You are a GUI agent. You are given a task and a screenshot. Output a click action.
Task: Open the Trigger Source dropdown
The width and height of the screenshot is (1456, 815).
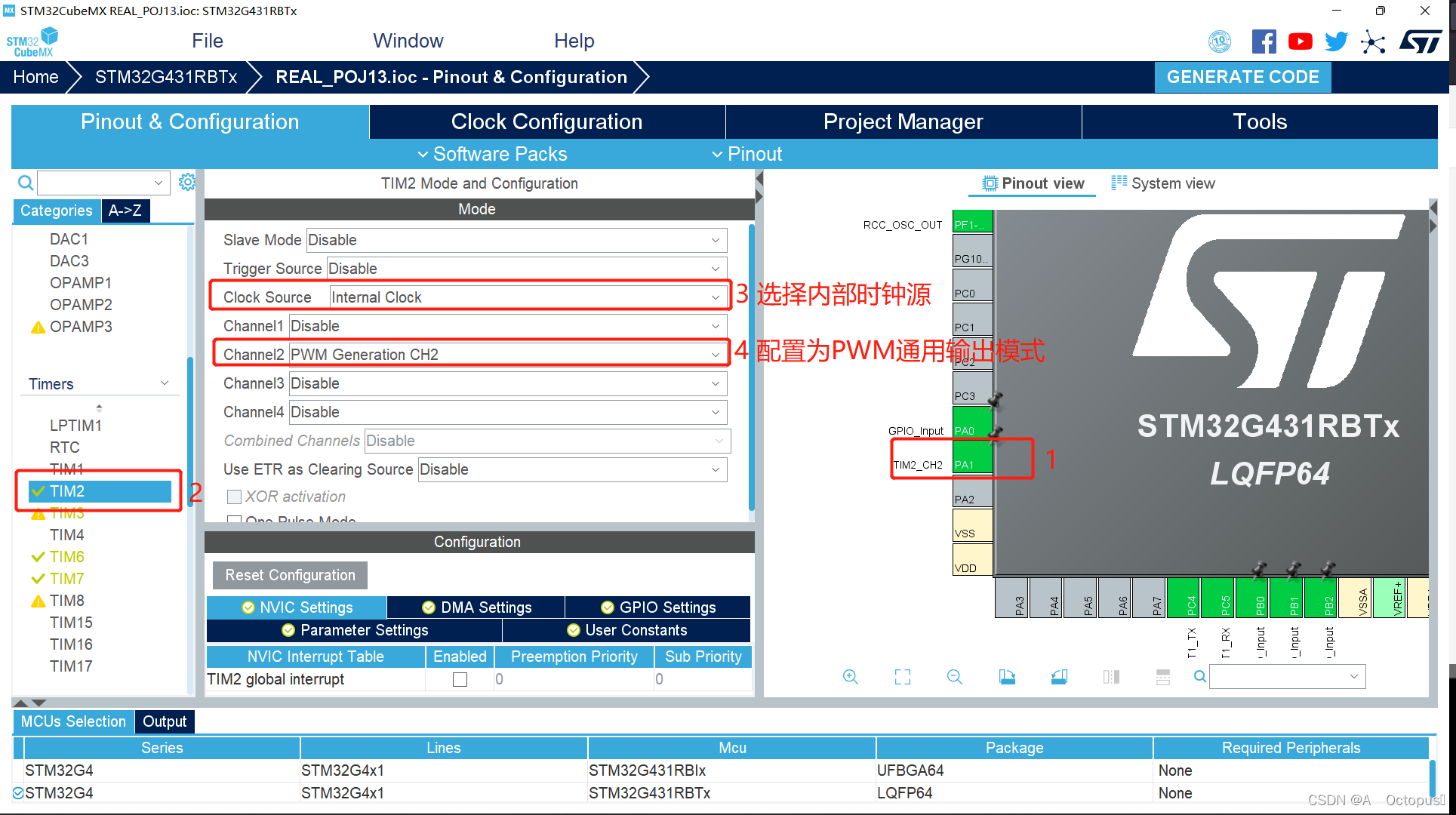[x=527, y=269]
